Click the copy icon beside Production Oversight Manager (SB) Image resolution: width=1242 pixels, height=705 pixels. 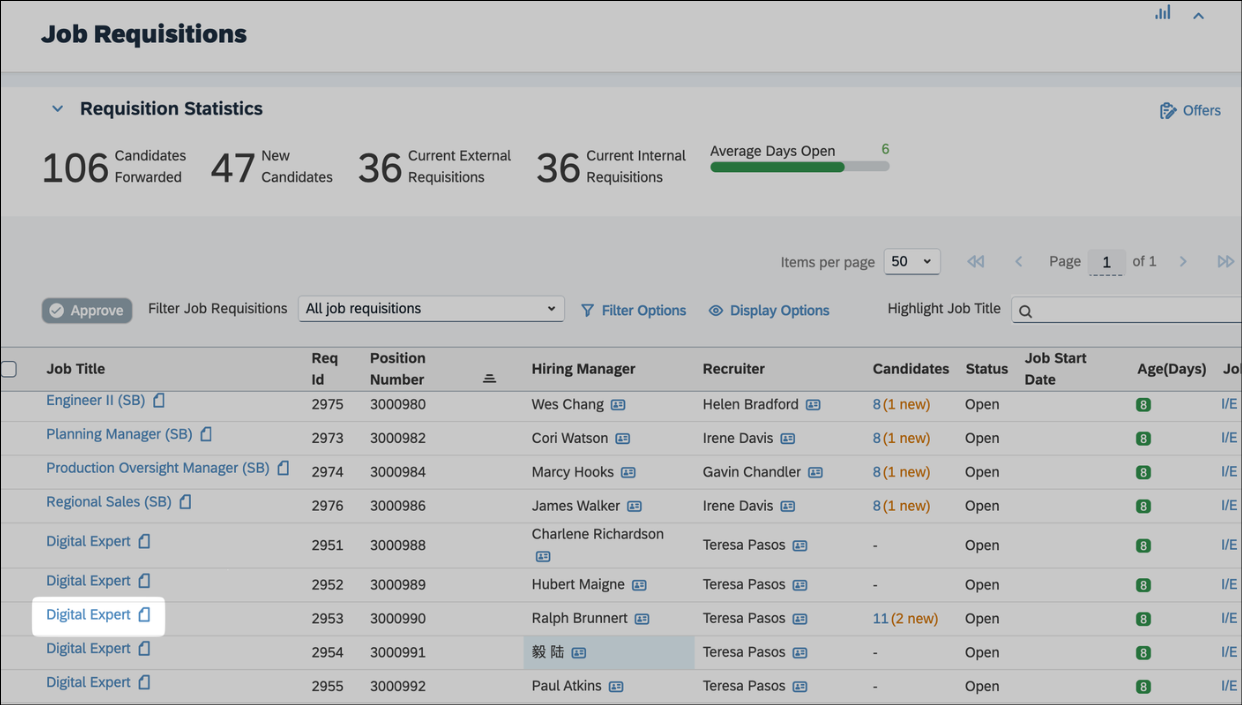click(283, 468)
